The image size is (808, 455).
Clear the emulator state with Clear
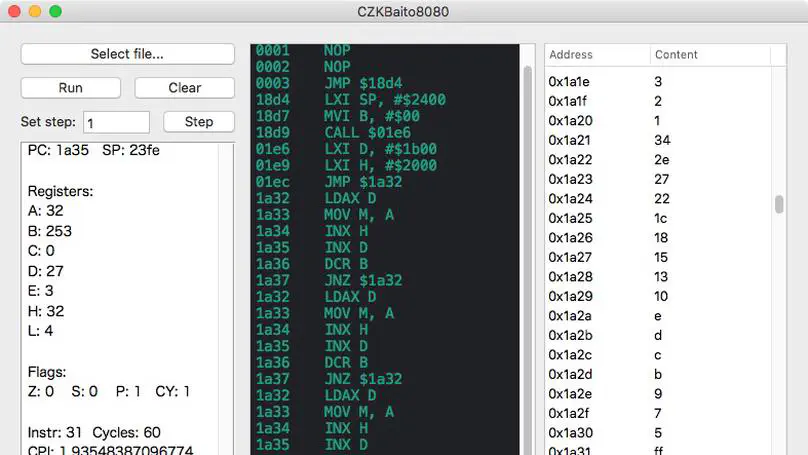[184, 88]
